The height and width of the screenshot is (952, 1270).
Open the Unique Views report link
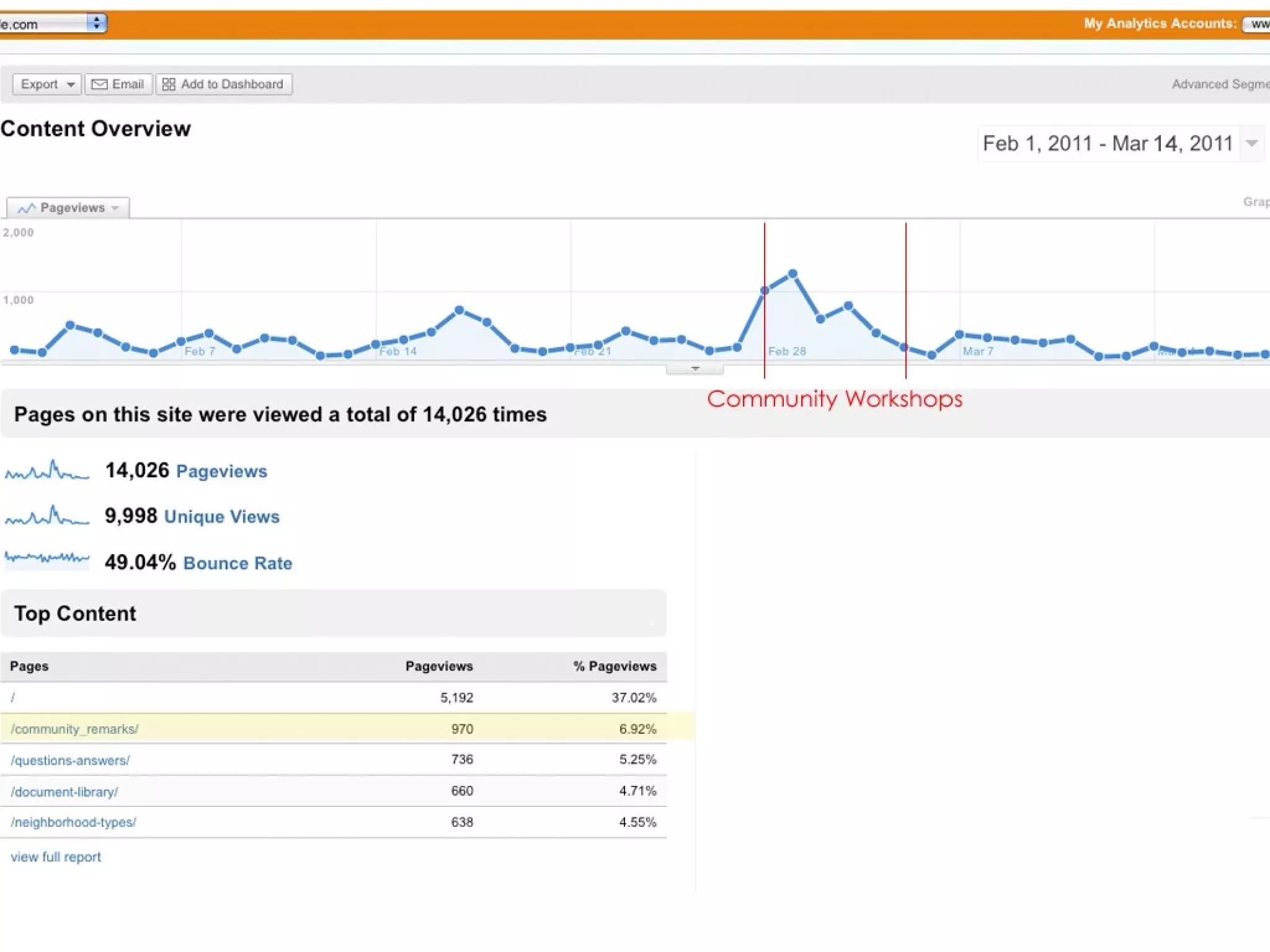click(221, 516)
